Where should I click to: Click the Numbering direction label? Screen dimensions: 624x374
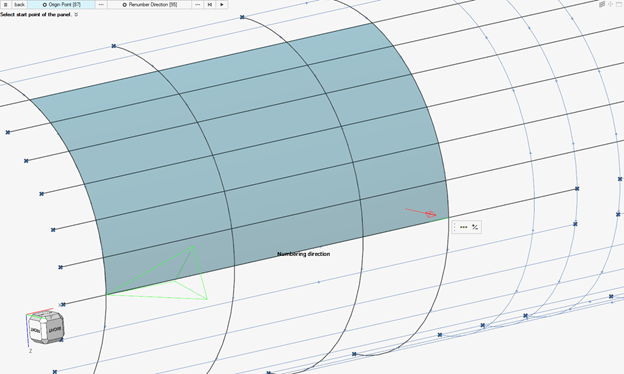tap(304, 254)
